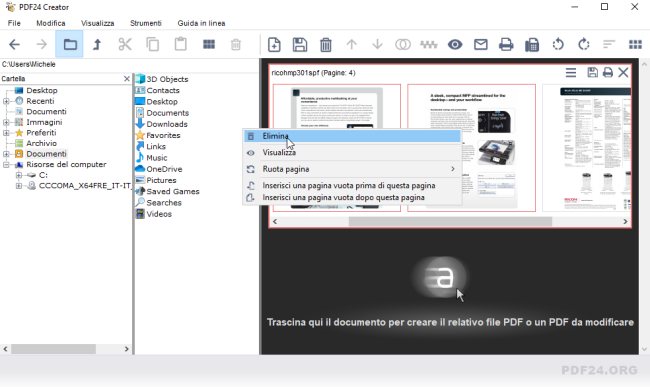Move document down arrow icon
The height and width of the screenshot is (387, 650).
(377, 44)
